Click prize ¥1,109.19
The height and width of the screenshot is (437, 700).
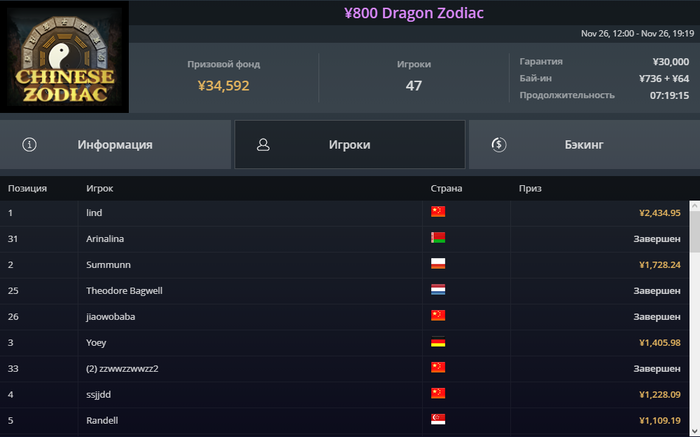point(659,420)
